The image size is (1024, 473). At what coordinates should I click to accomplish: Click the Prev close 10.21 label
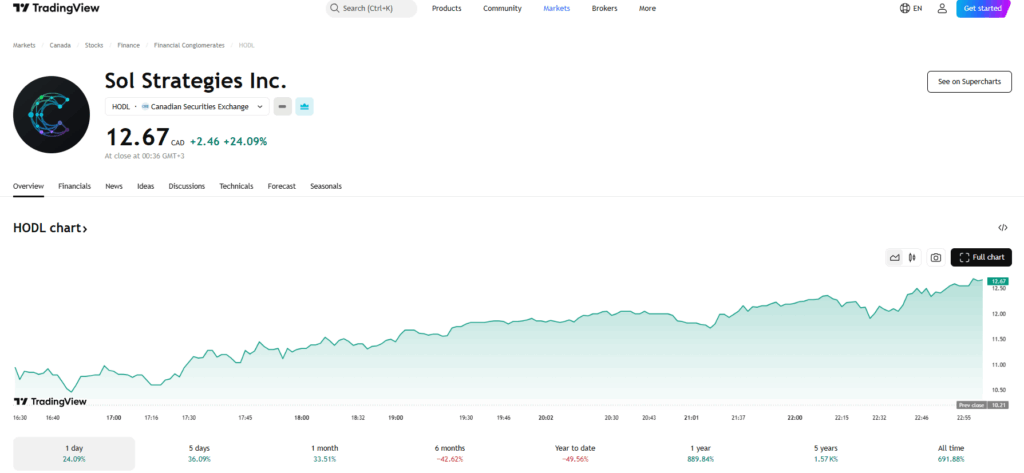[983, 405]
